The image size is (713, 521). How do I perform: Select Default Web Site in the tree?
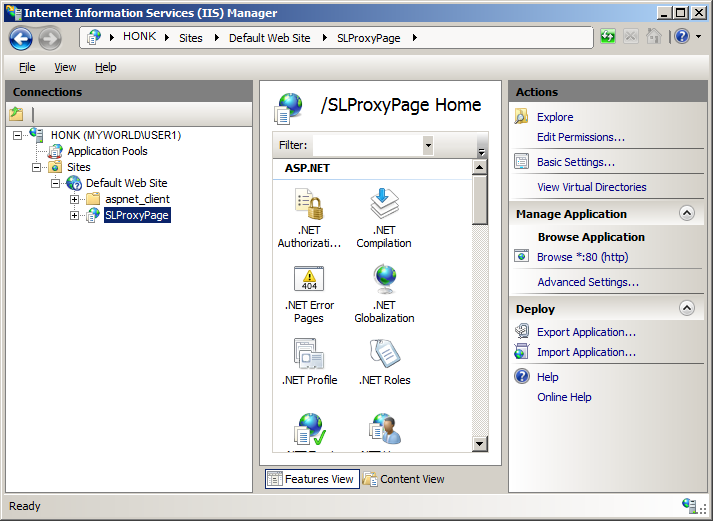tap(126, 183)
